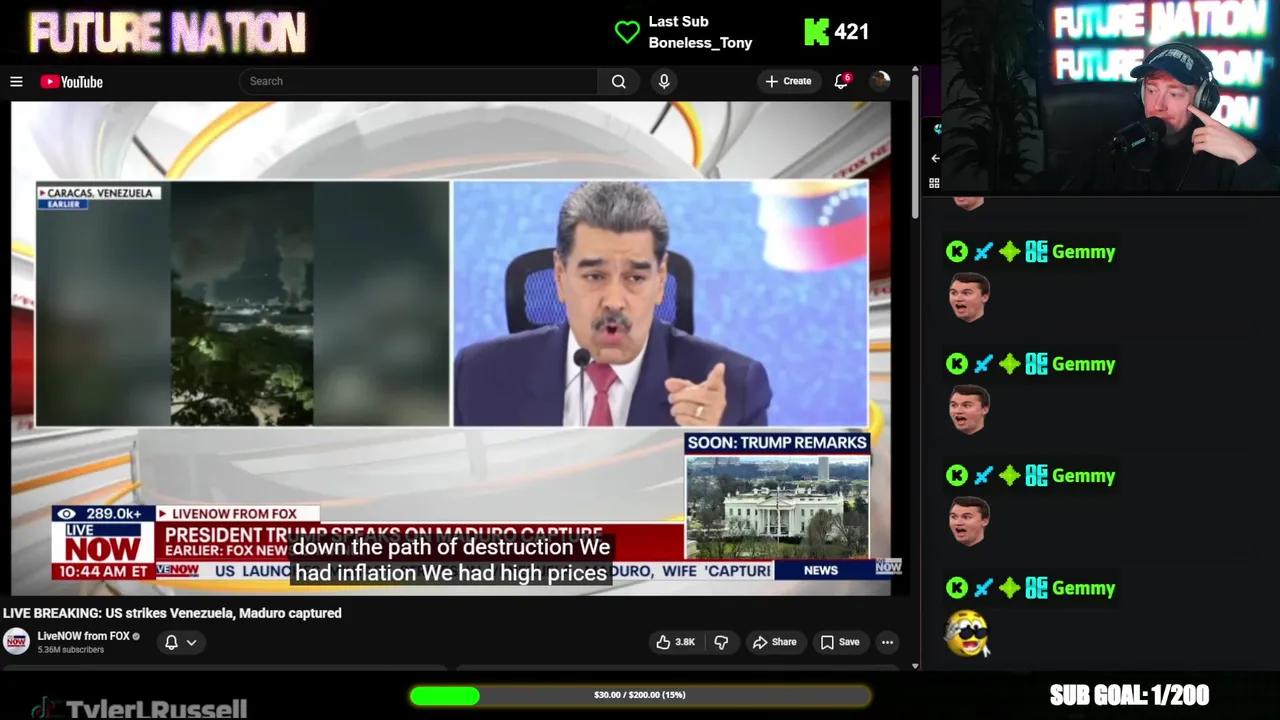
Task: Open the more actions three-dot menu
Action: (x=887, y=642)
